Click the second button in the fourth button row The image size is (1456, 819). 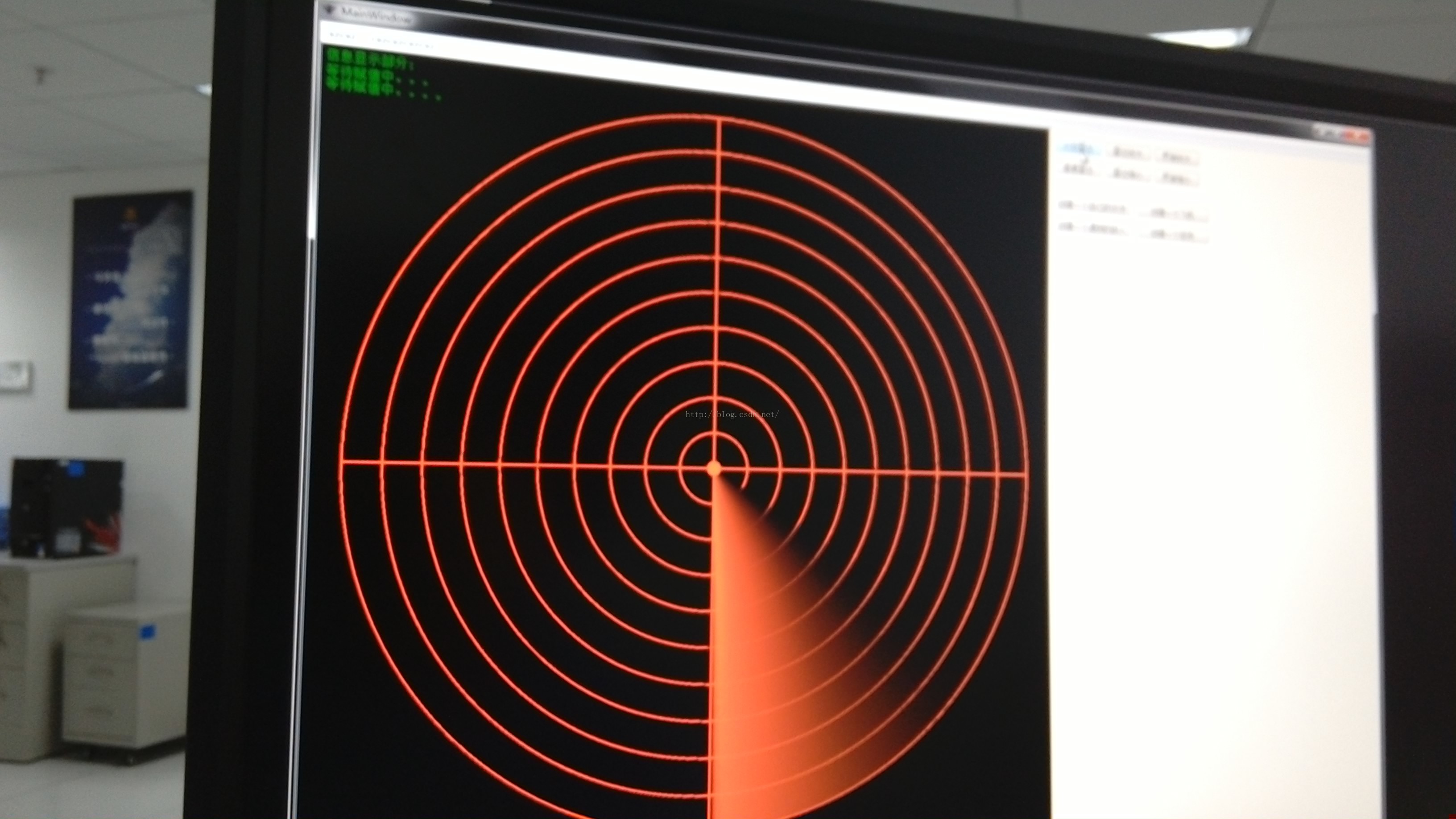[1175, 236]
